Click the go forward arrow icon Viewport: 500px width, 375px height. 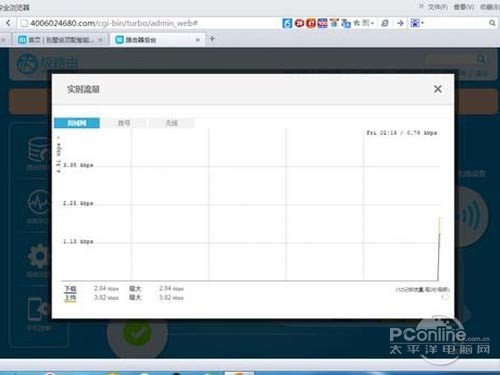pos(400,23)
